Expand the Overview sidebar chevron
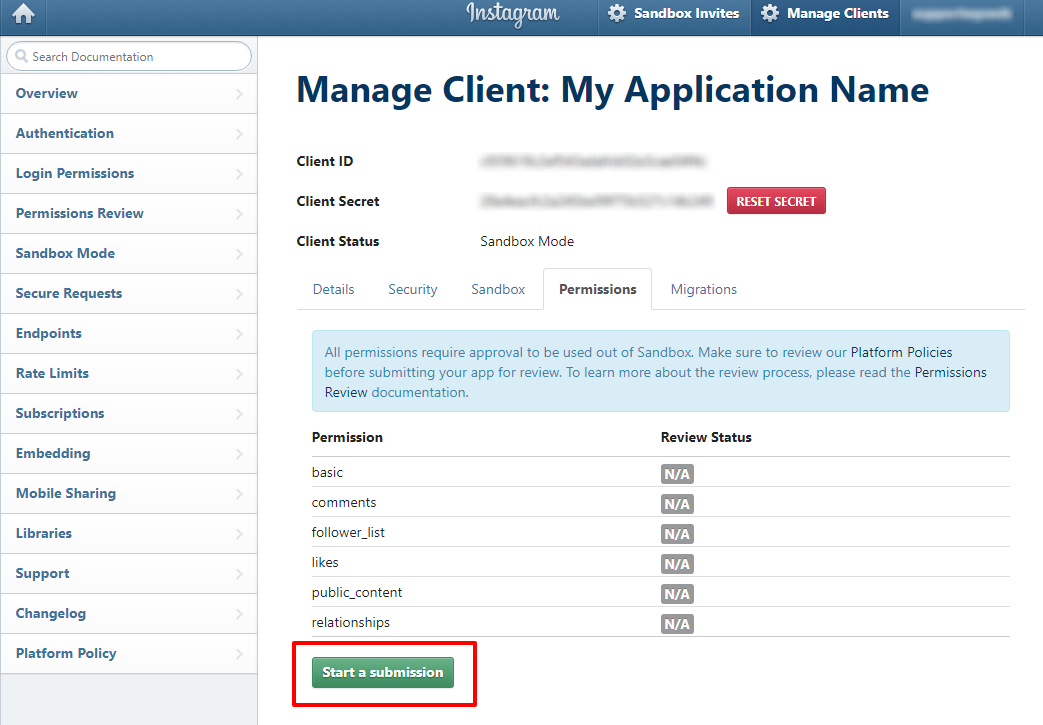 pyautogui.click(x=239, y=94)
